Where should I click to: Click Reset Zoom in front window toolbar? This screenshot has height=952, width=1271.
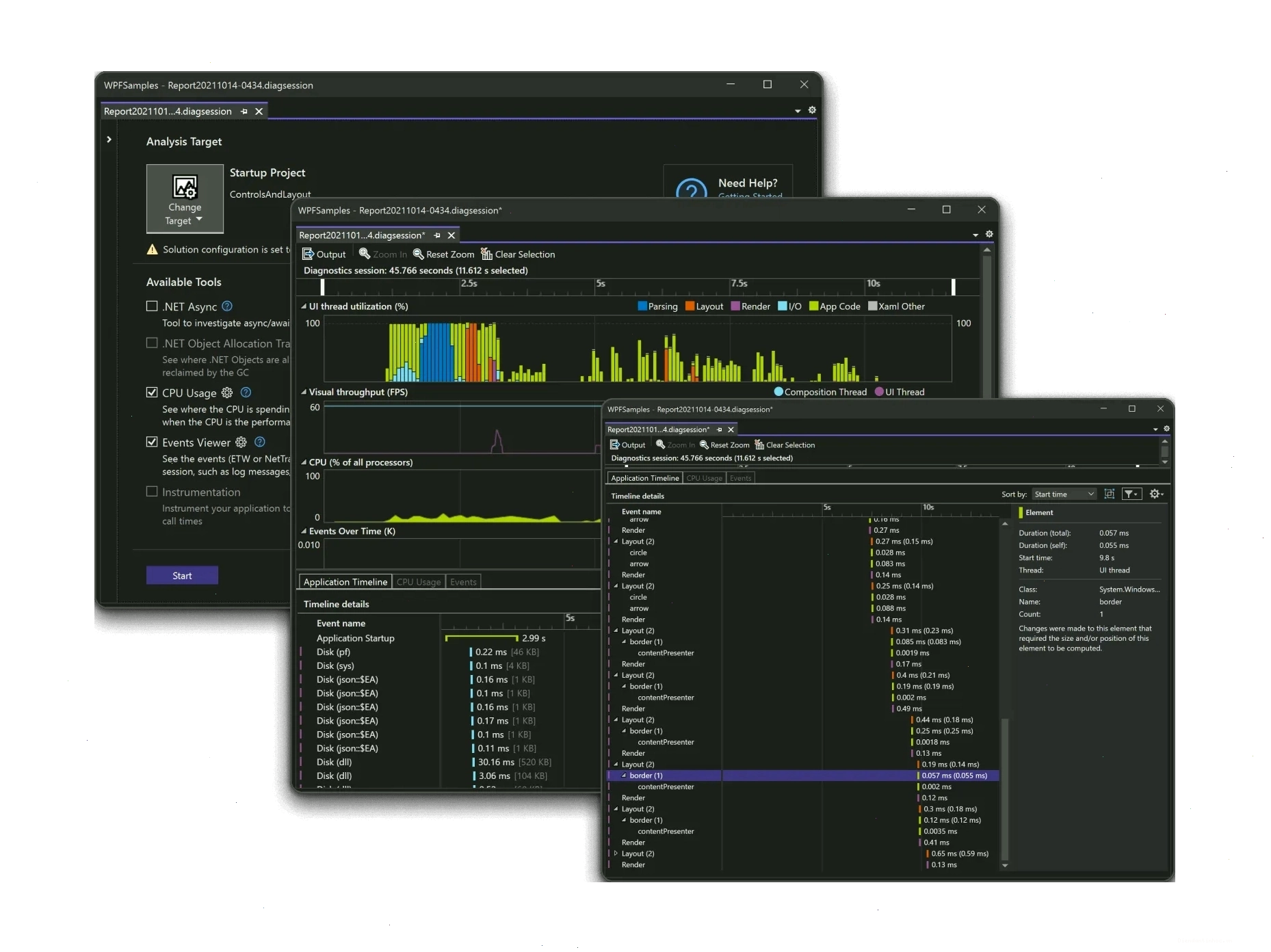[724, 445]
